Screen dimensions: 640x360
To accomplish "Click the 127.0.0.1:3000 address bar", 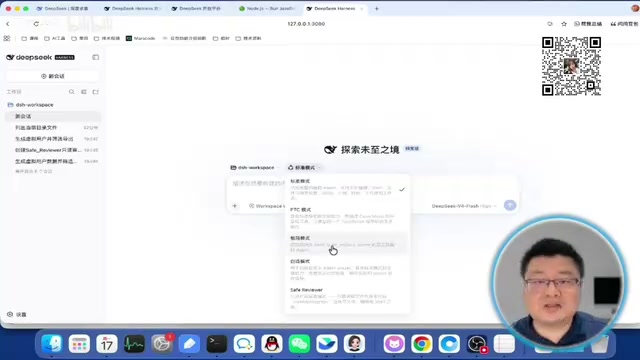I will point(306,24).
